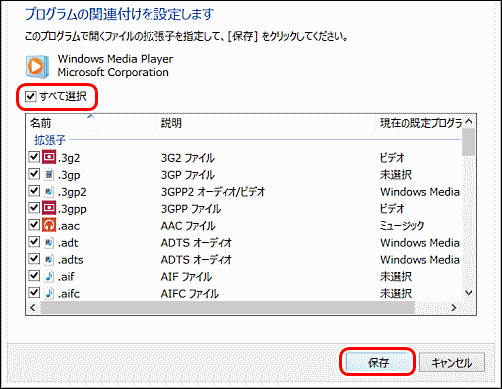This screenshot has width=502, height=389.
Task: Select the .3gpp extension name
Action: coord(72,209)
